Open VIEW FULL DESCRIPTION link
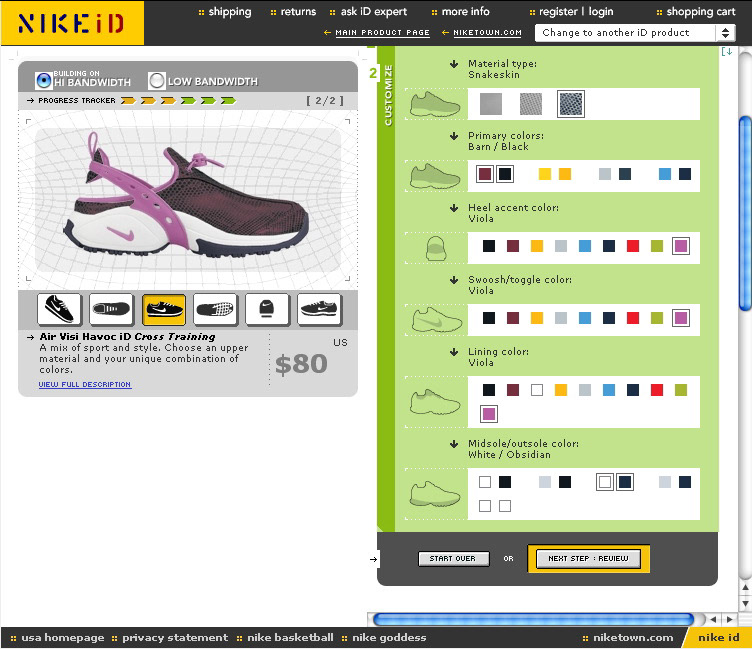Screen dimensions: 752x649 (x=85, y=384)
